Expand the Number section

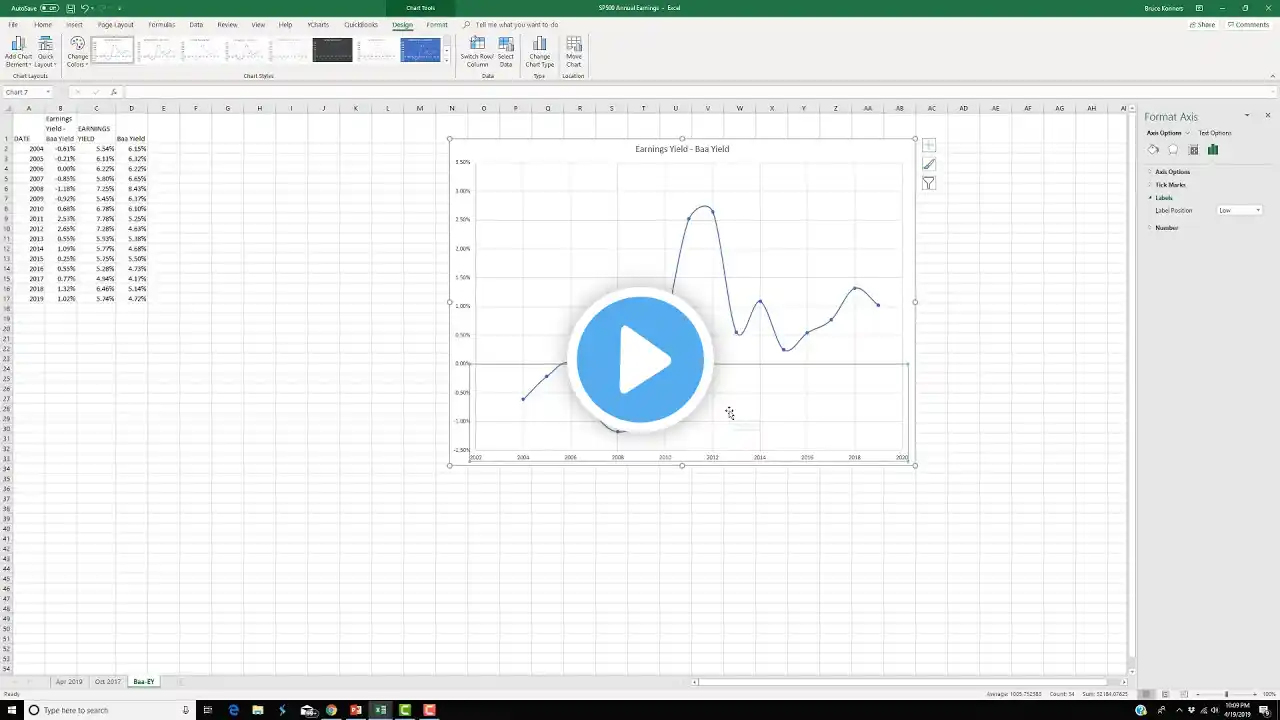[1166, 228]
